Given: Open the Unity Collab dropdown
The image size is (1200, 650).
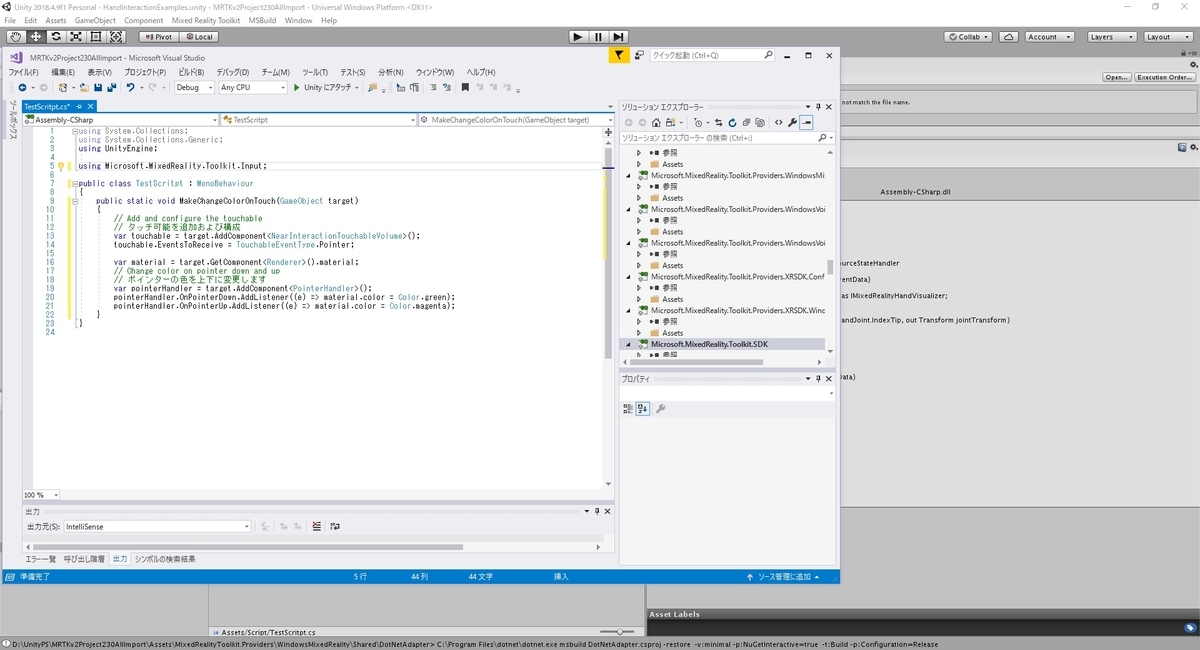Looking at the screenshot, I should pos(969,37).
